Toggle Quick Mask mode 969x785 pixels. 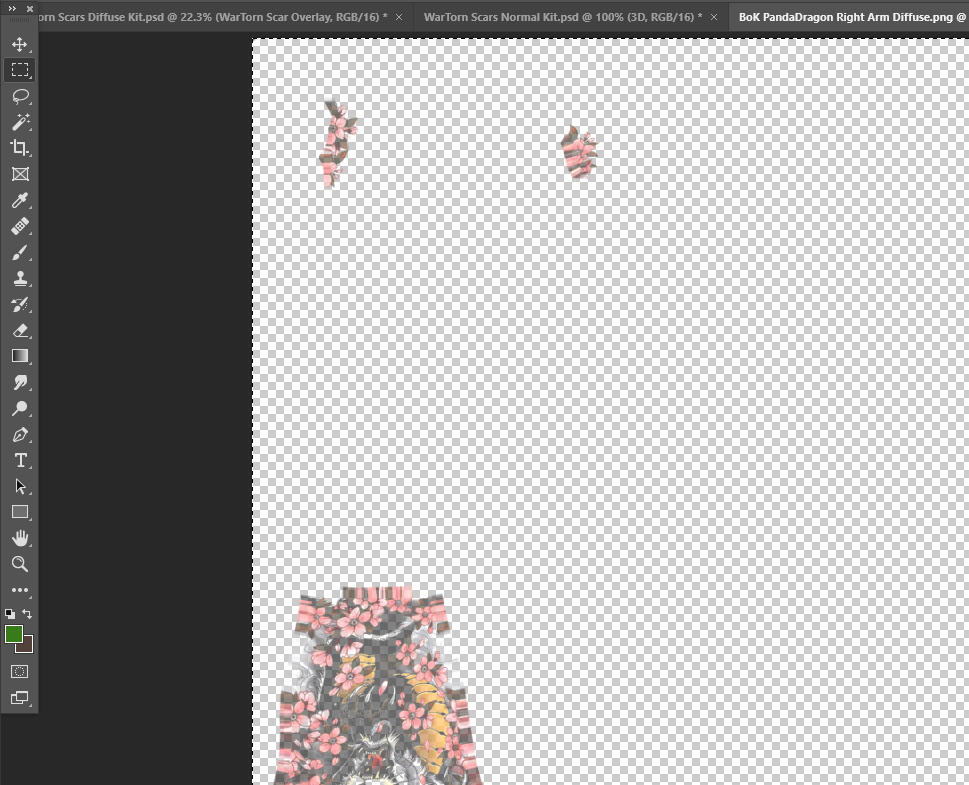20,671
